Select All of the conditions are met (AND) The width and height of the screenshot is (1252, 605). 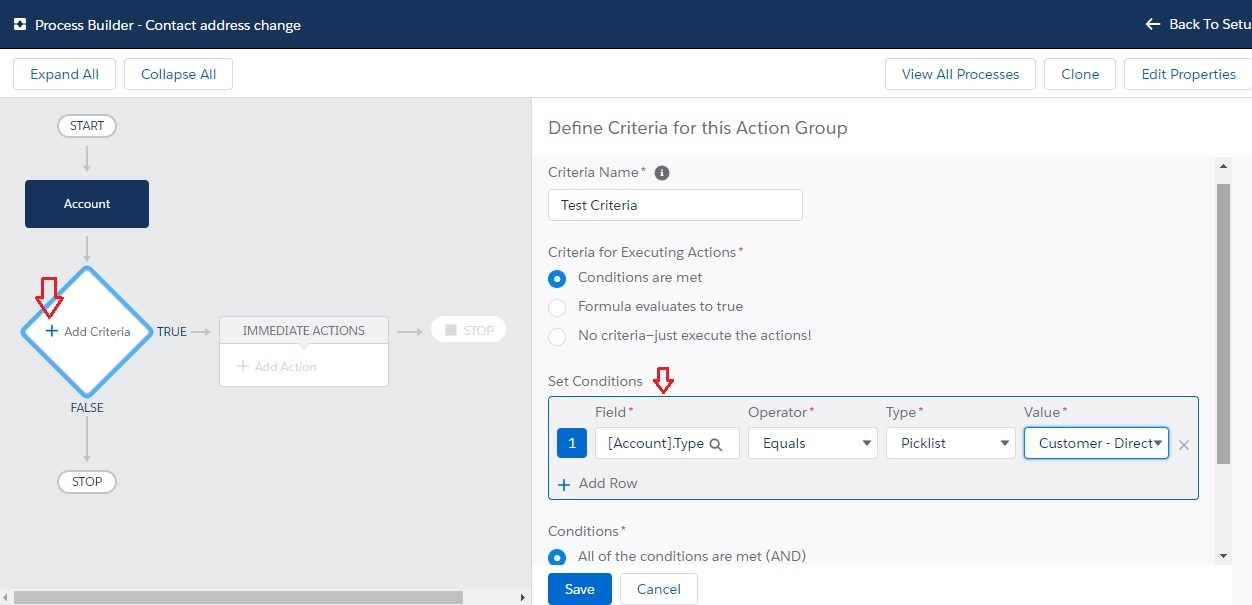tap(557, 556)
